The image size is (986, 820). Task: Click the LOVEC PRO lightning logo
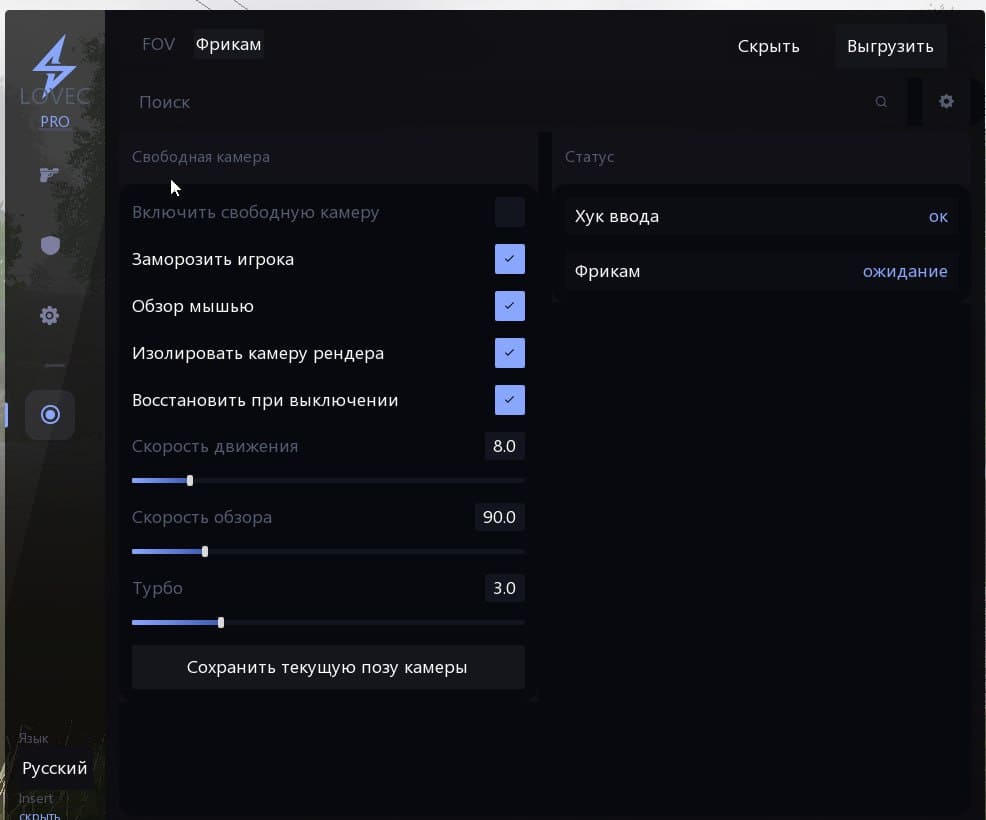tap(54, 67)
